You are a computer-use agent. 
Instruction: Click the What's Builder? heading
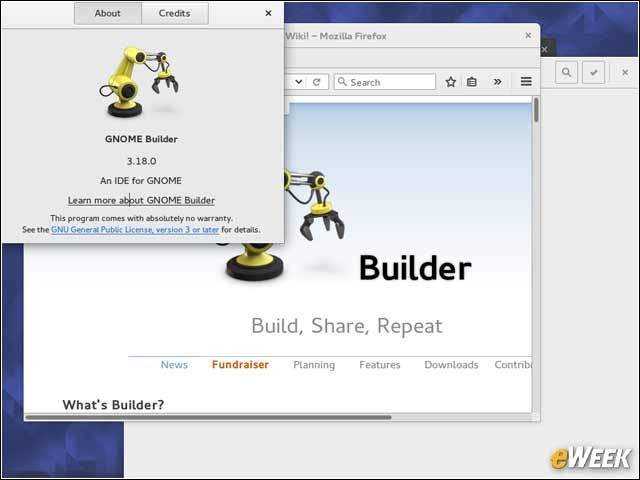coord(113,404)
